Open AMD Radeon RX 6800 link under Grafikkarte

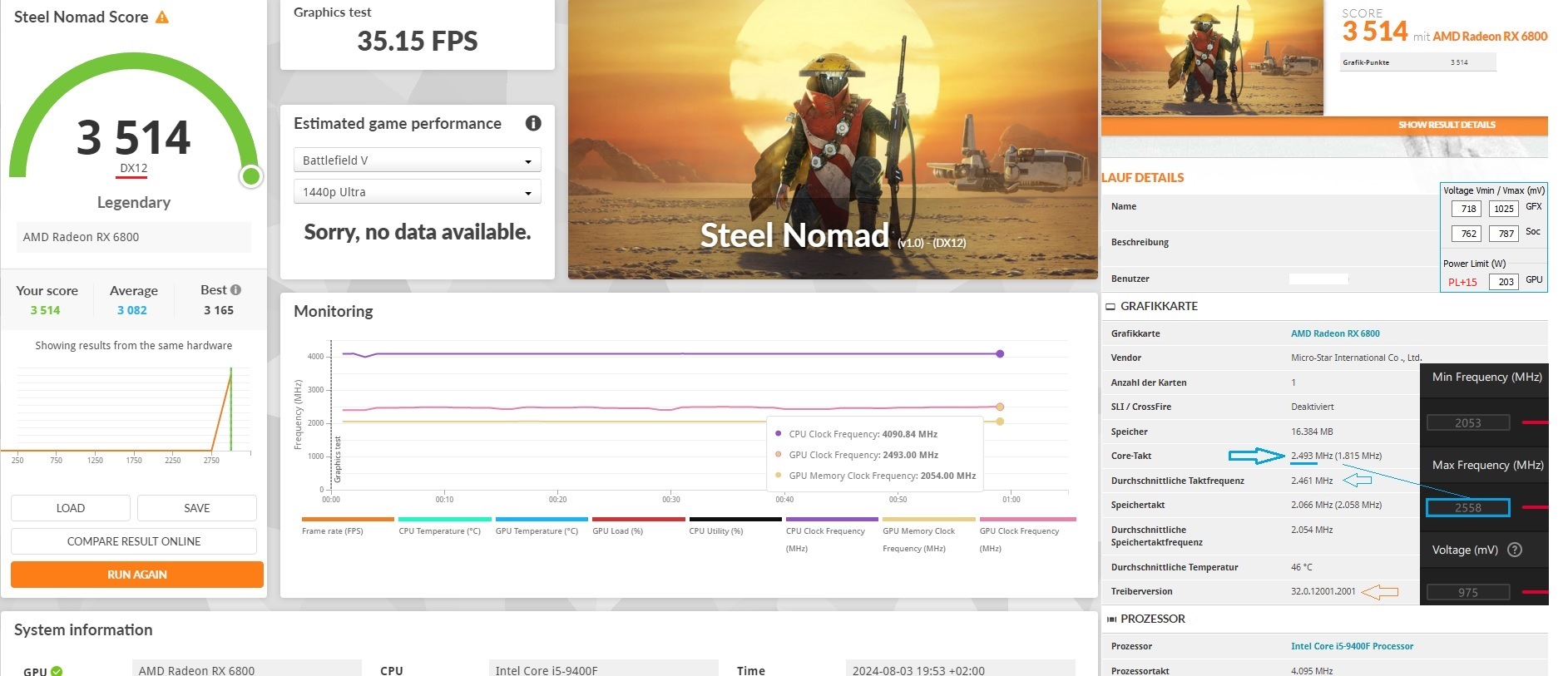click(x=1335, y=333)
